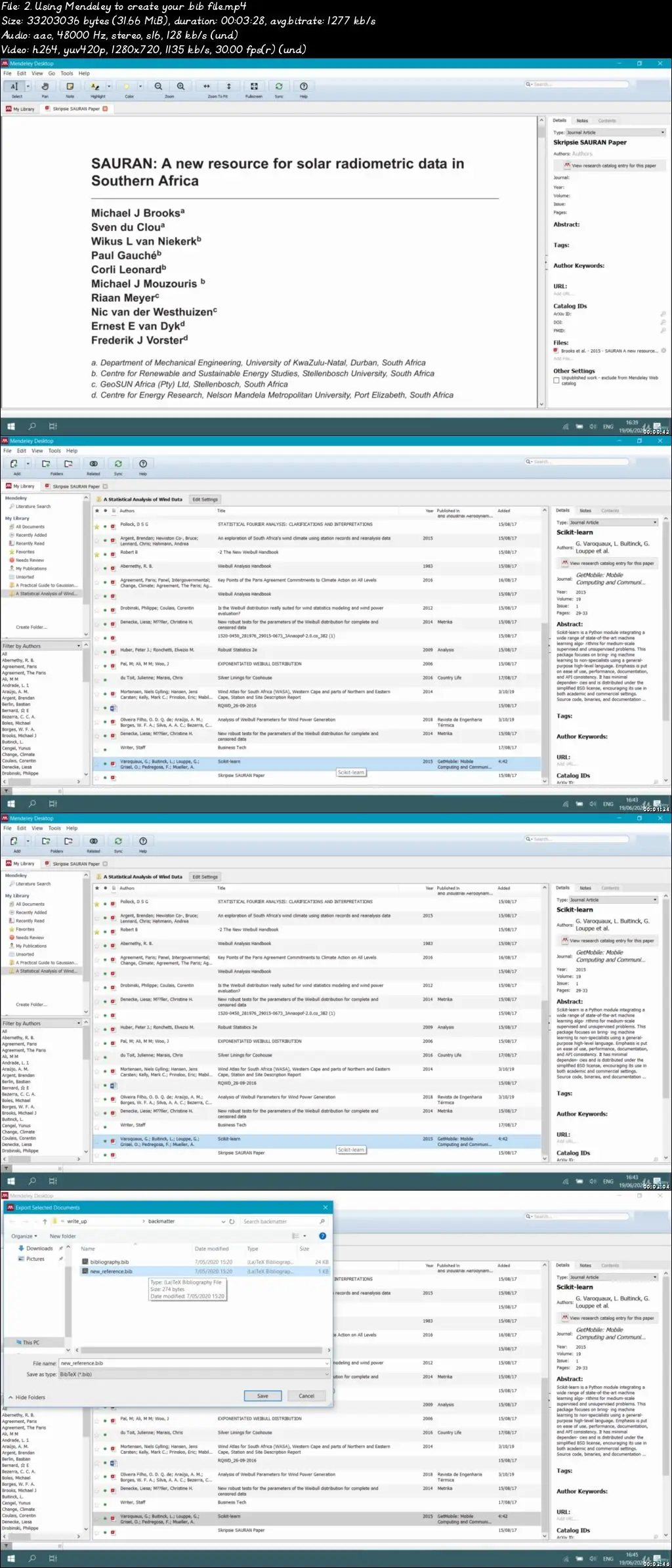672x1568 pixels.
Task: Fit page to height with vertical arrows
Action: pyautogui.click(x=229, y=86)
